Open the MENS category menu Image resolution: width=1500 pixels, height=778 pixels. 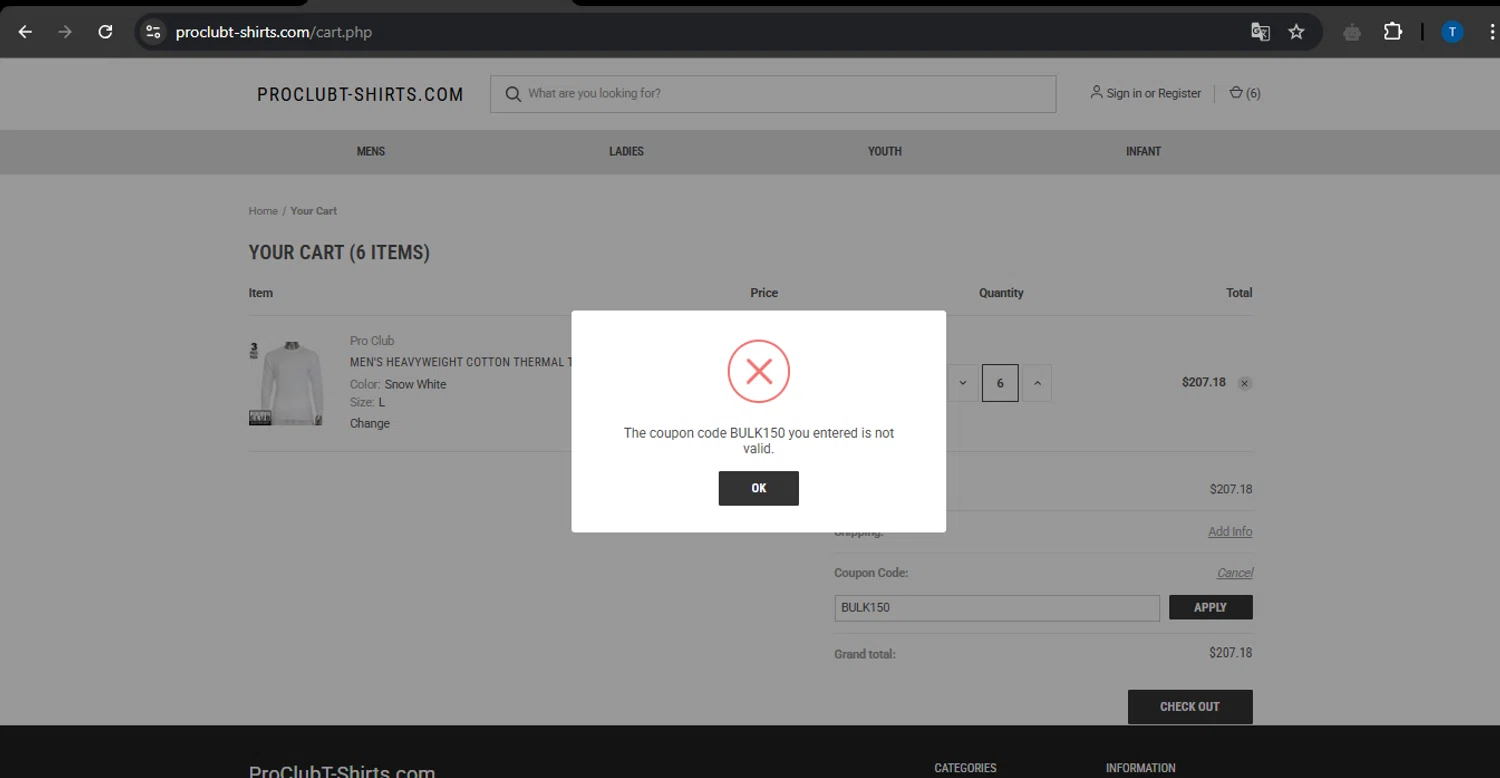(x=371, y=152)
